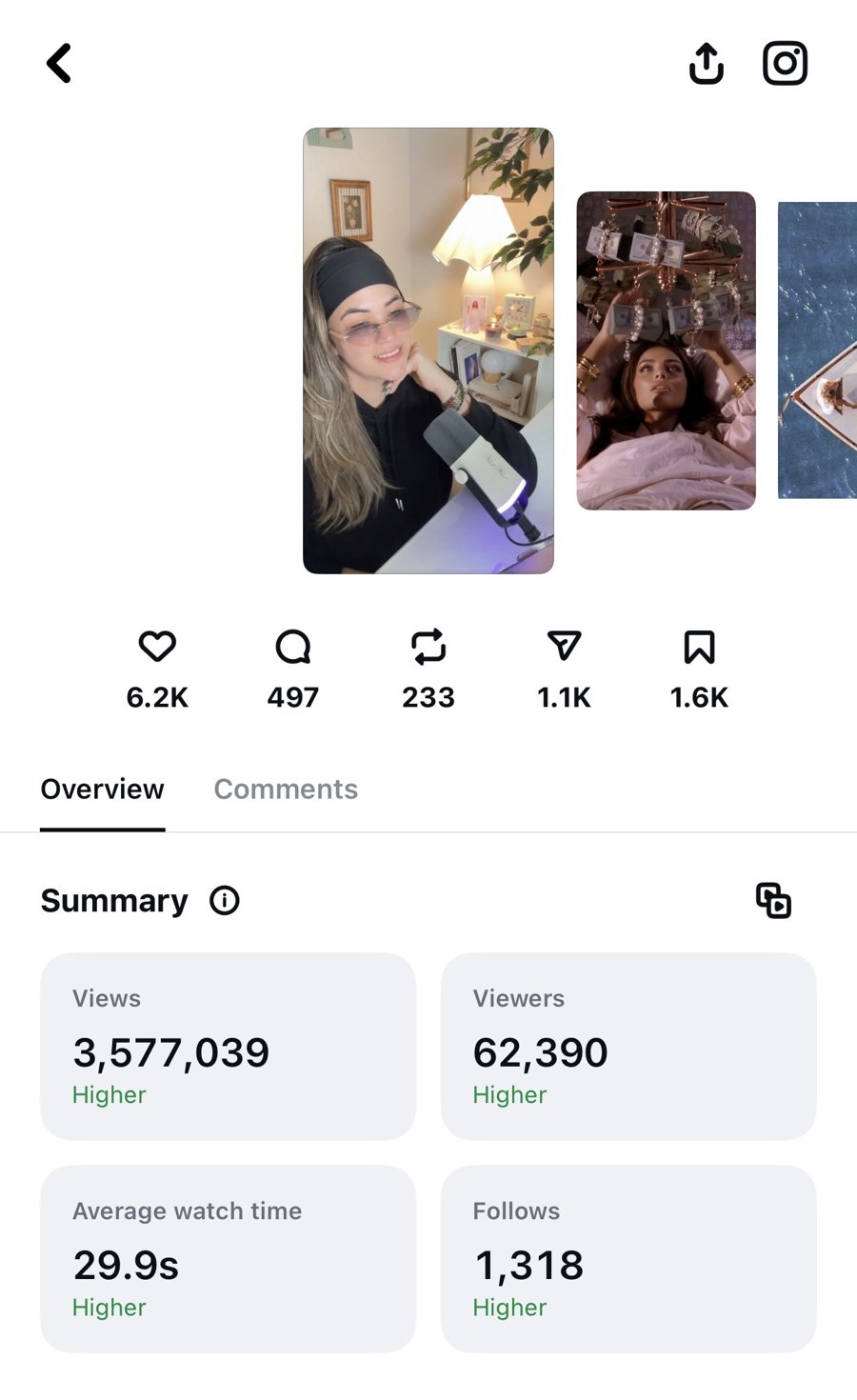Image resolution: width=857 pixels, height=1400 pixels.
Task: Open the Average watch time card
Action: [228, 1258]
